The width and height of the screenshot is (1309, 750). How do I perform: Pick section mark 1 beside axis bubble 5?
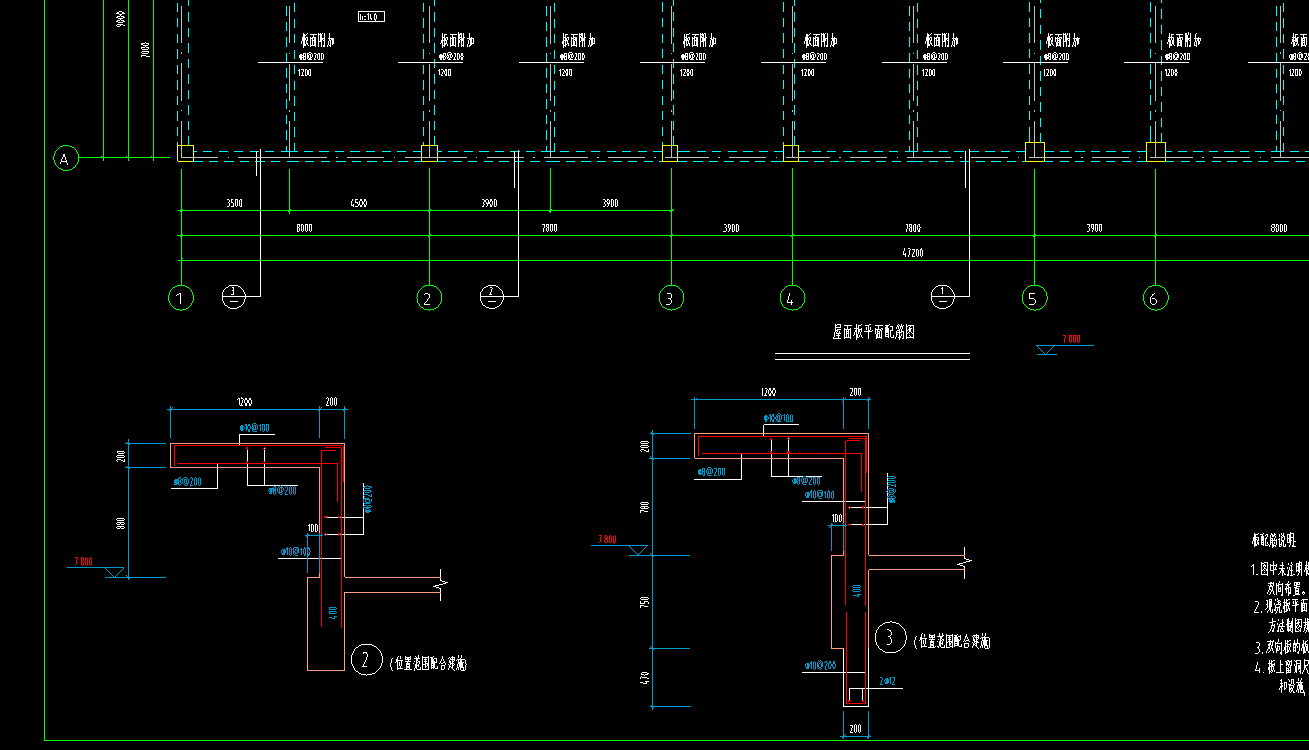point(942,296)
